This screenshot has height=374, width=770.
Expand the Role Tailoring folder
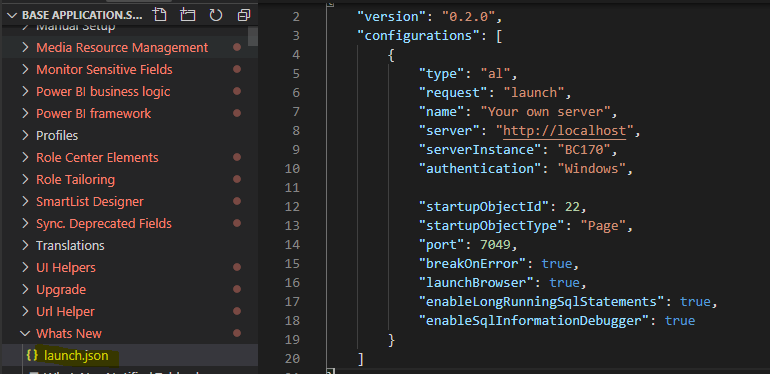click(25, 180)
